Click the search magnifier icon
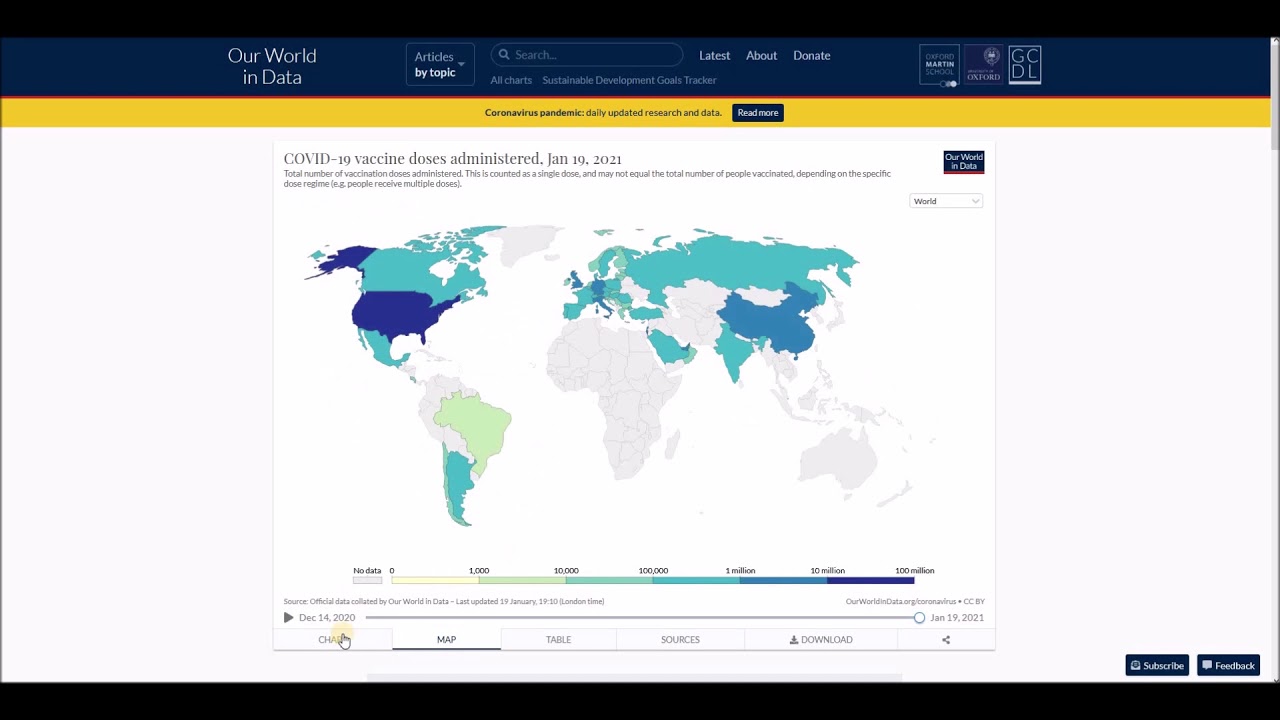 pyautogui.click(x=504, y=55)
